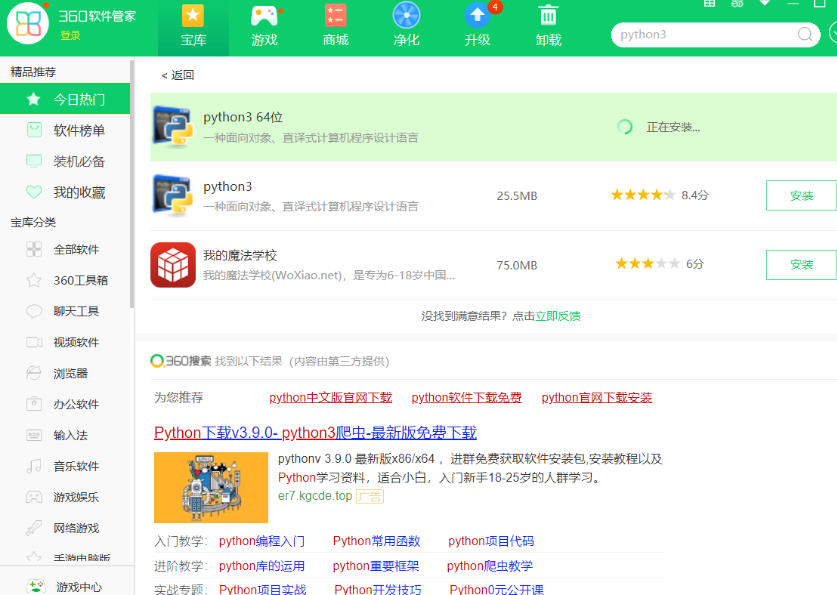Click the 安装 button for 我的魔法学校

(x=801, y=265)
